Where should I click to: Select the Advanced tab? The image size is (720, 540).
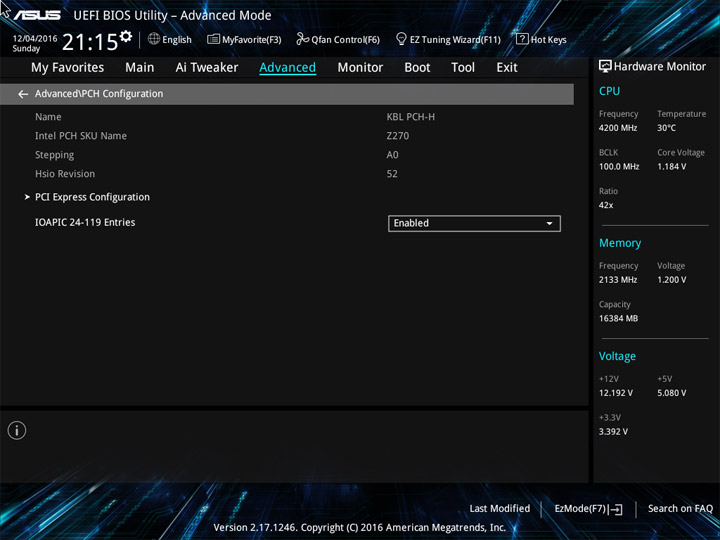(287, 68)
